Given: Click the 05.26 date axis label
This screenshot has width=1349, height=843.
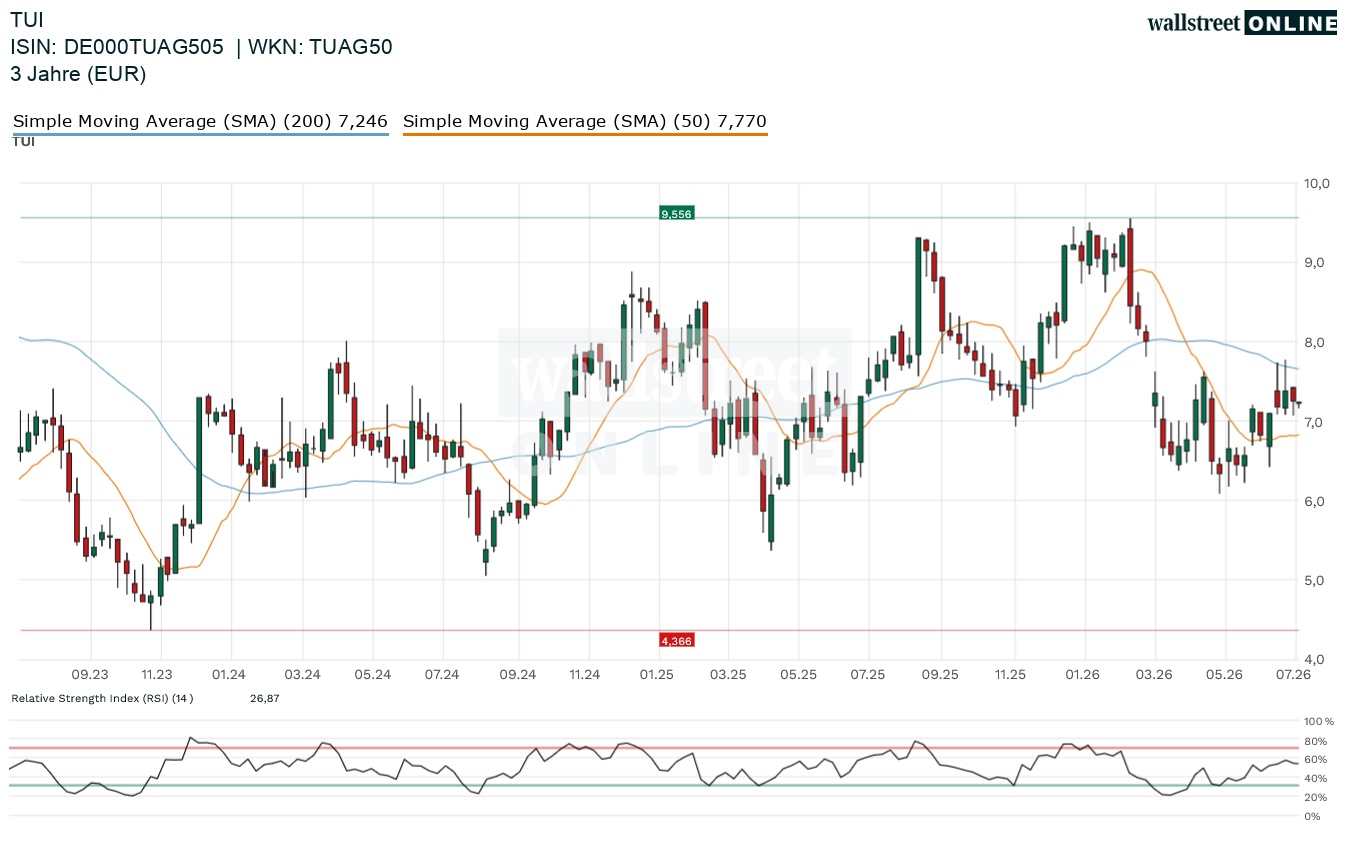Looking at the screenshot, I should pos(1224,675).
